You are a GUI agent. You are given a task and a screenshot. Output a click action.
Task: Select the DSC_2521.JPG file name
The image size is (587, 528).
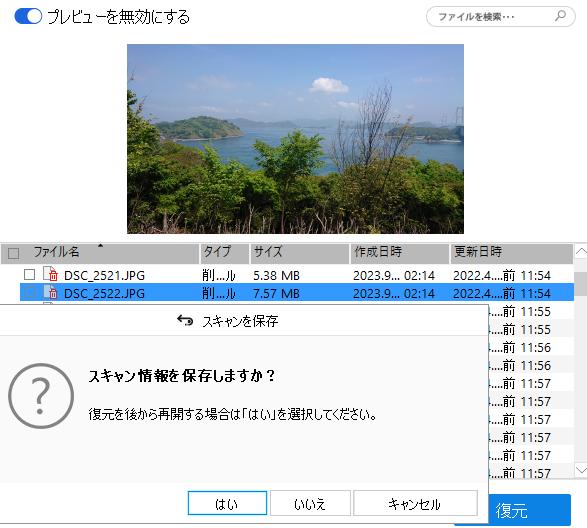coord(104,276)
